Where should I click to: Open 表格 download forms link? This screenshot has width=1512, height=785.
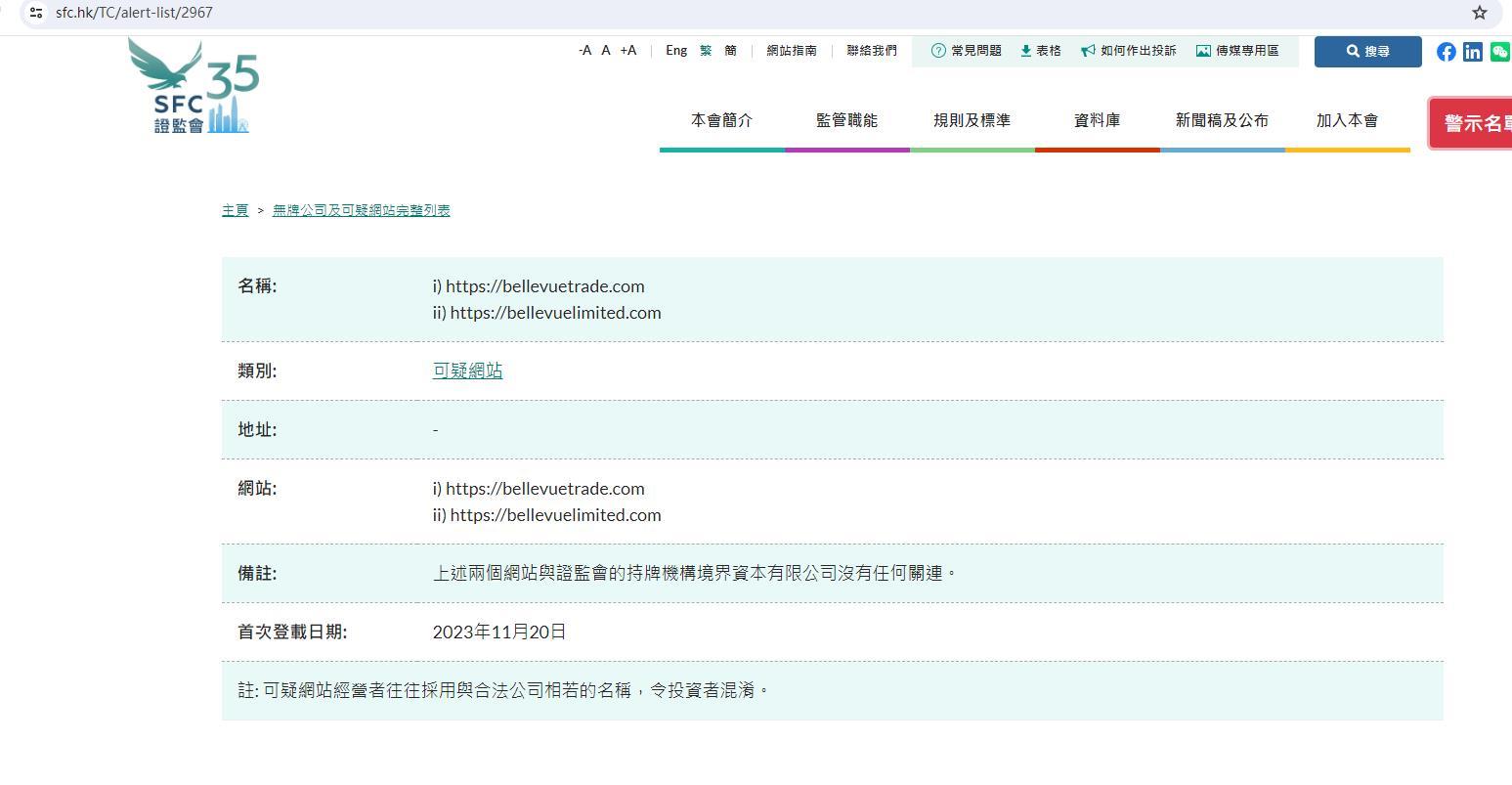[x=1040, y=51]
